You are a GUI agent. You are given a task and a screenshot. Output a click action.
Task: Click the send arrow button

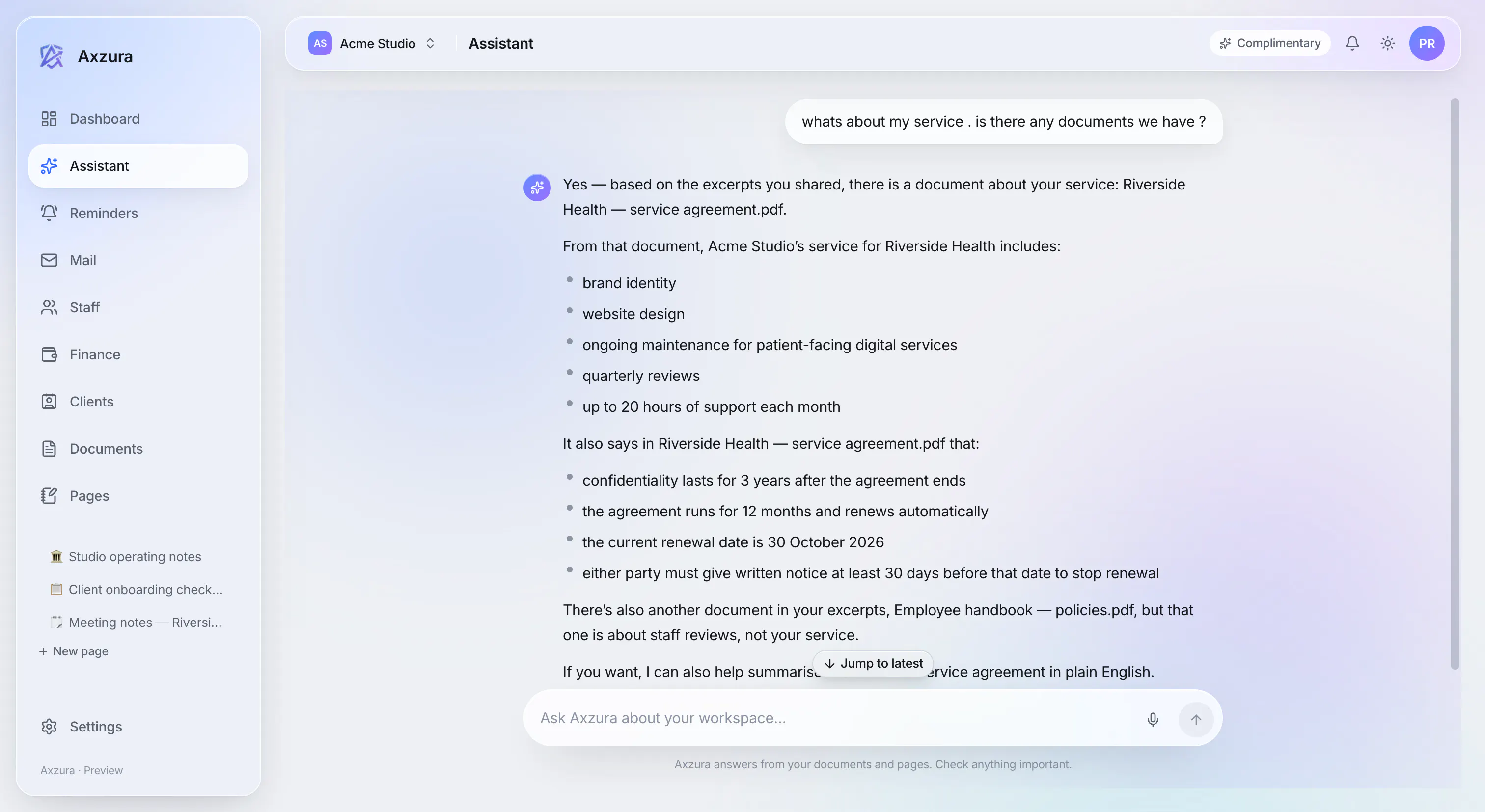(1196, 719)
